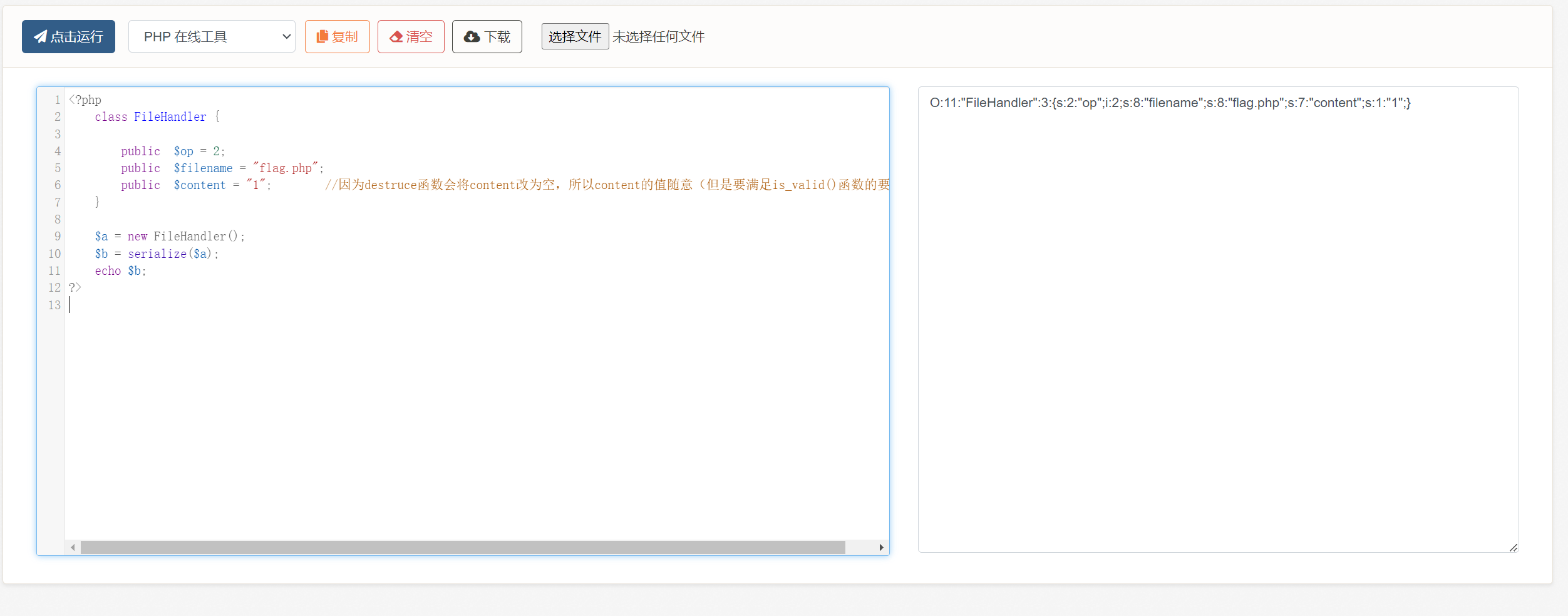
Task: Click the "echo $b;" line
Action: [120, 271]
